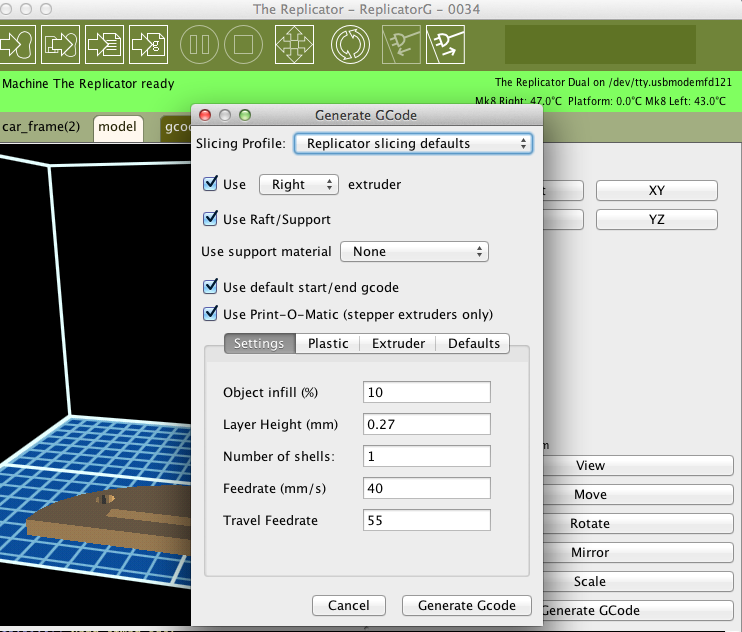
Task: Click the Layer Height (mm) field
Action: click(x=427, y=424)
